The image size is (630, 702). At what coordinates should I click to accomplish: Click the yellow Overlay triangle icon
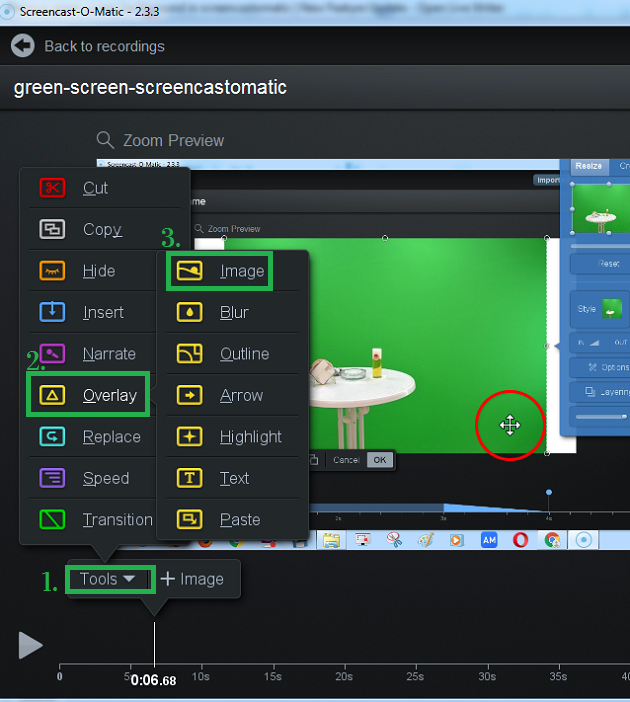52,395
